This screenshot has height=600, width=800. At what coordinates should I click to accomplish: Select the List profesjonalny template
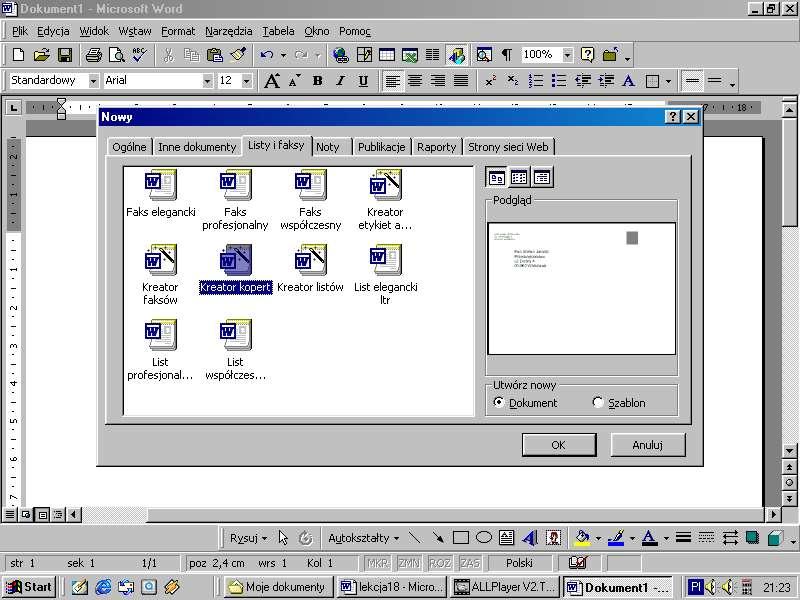click(160, 350)
